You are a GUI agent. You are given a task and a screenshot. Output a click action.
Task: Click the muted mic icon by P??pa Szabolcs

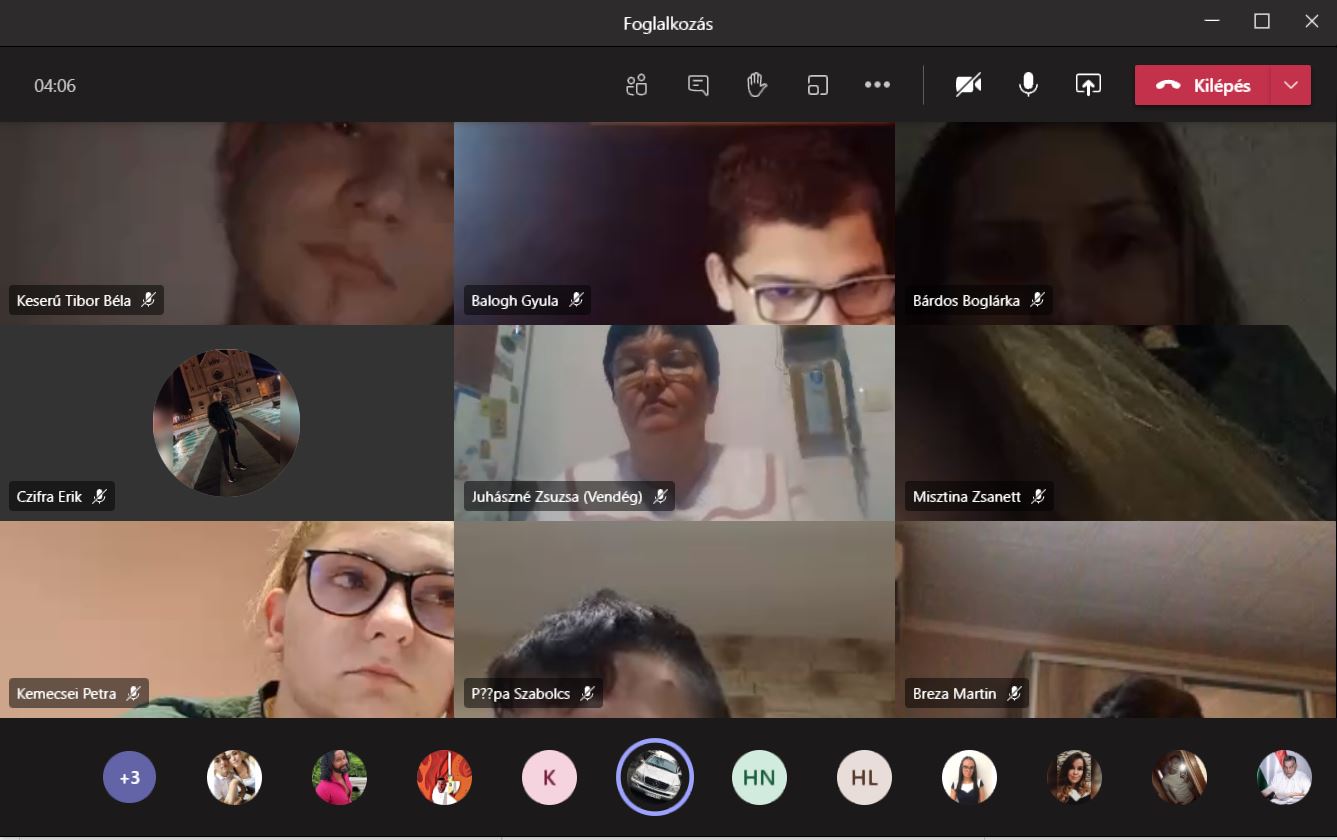(588, 692)
